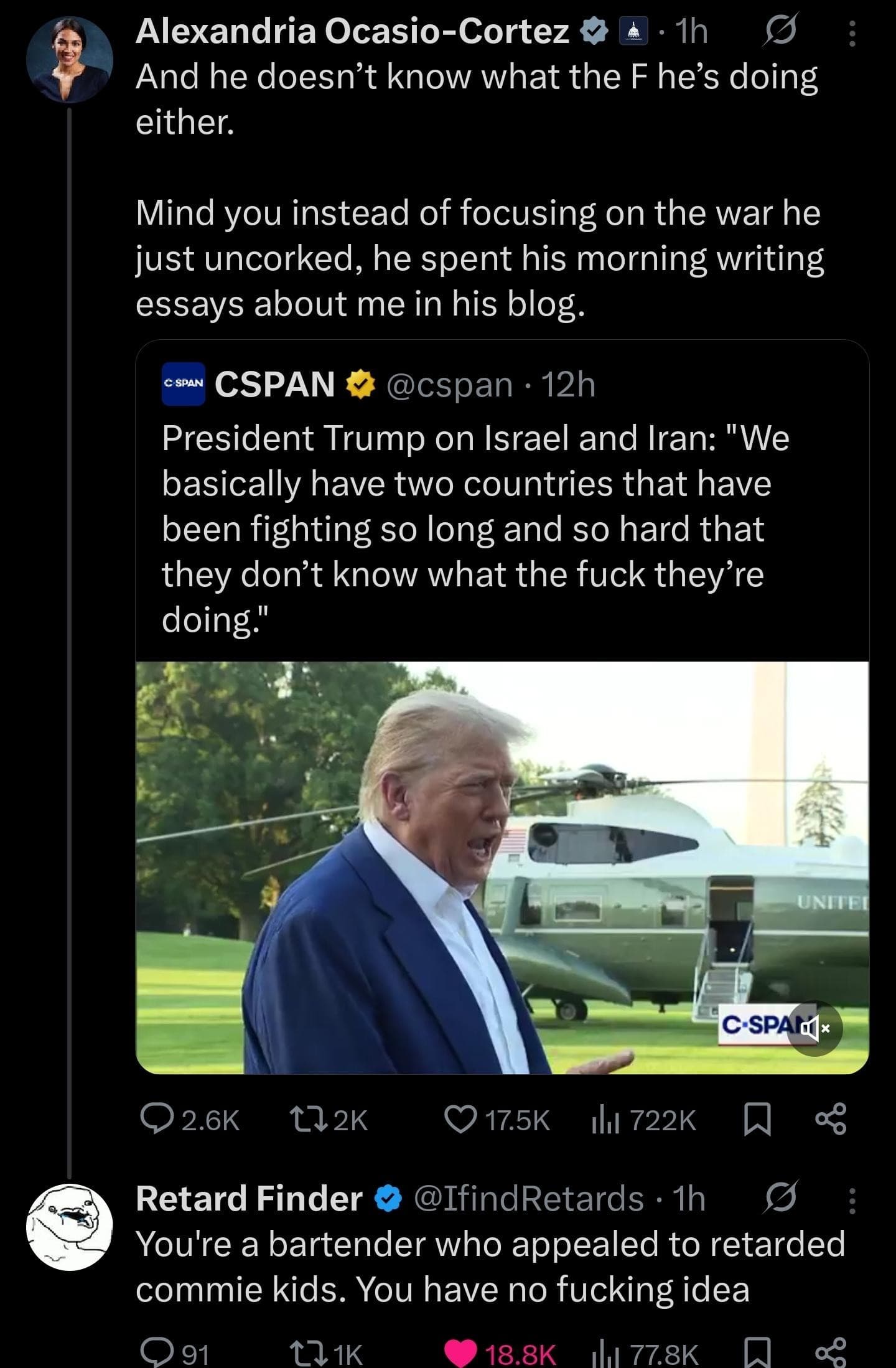Click the government affiliation badge icon
Screen dimensions: 896x1368
[633, 32]
